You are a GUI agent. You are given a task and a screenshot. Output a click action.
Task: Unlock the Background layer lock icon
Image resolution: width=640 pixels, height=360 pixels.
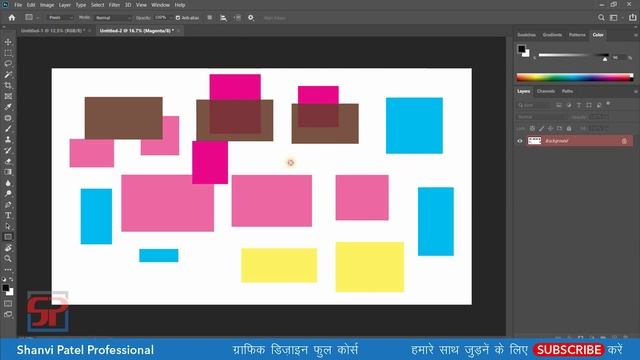pyautogui.click(x=624, y=141)
